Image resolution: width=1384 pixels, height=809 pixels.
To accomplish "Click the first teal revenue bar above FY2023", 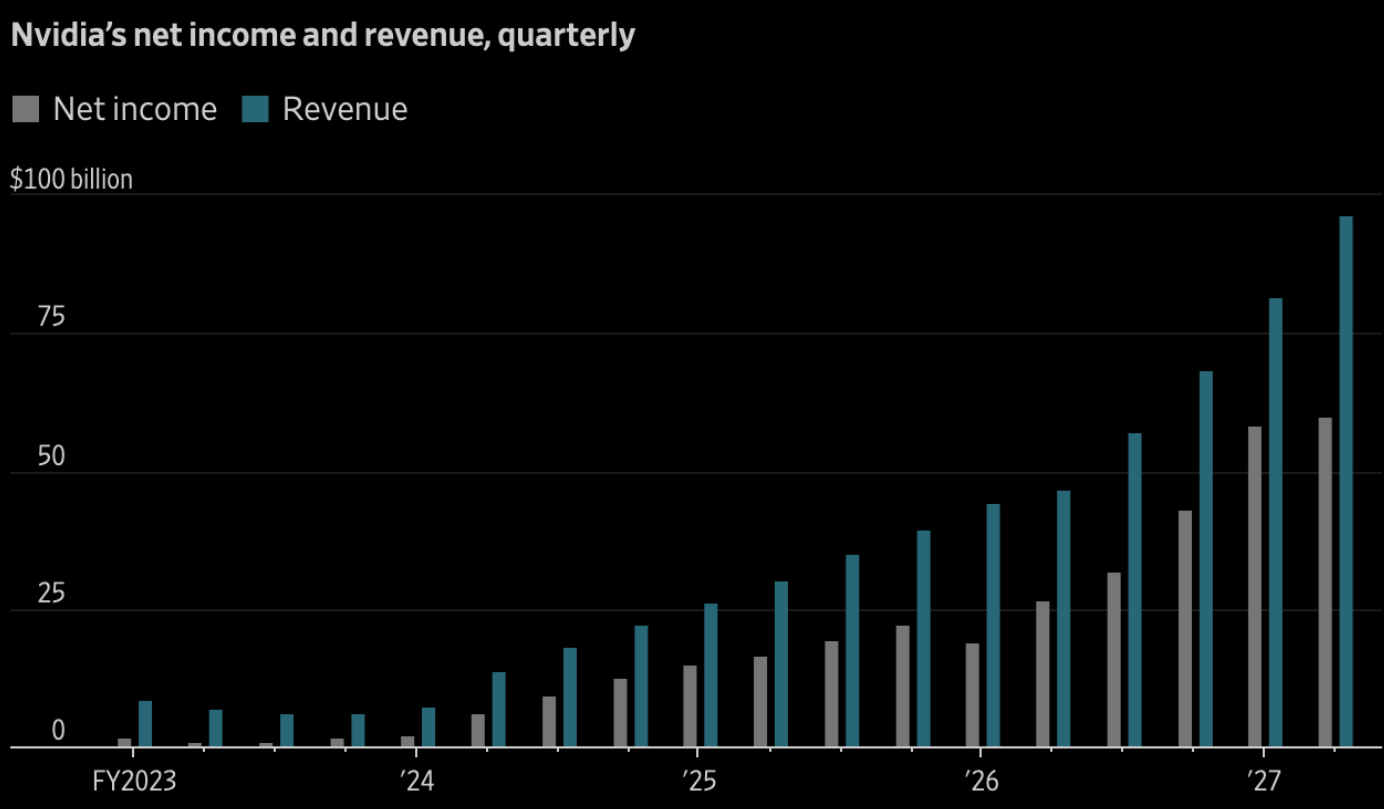I will coord(145,724).
